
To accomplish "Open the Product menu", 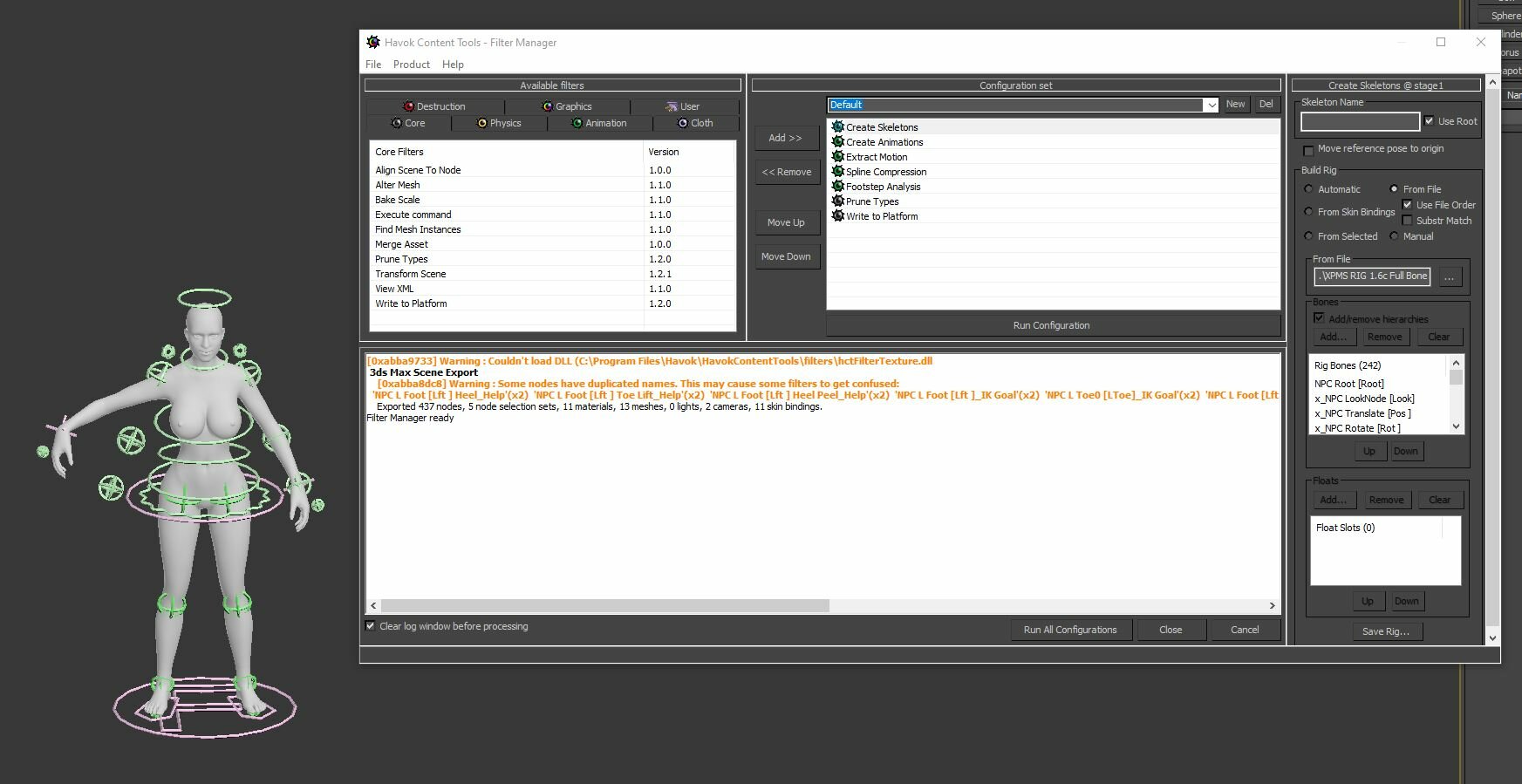I will pos(412,65).
